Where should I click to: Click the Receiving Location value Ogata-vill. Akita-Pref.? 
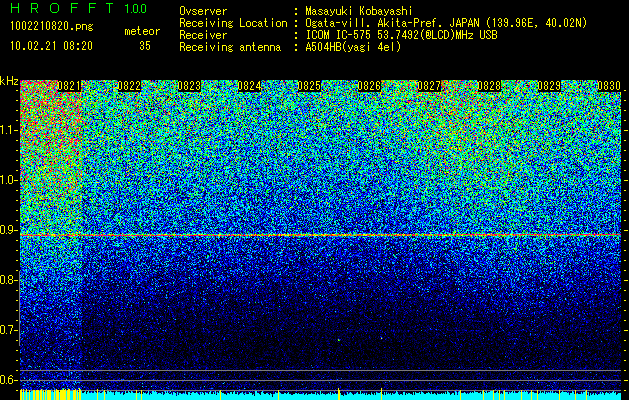pyautogui.click(x=374, y=23)
